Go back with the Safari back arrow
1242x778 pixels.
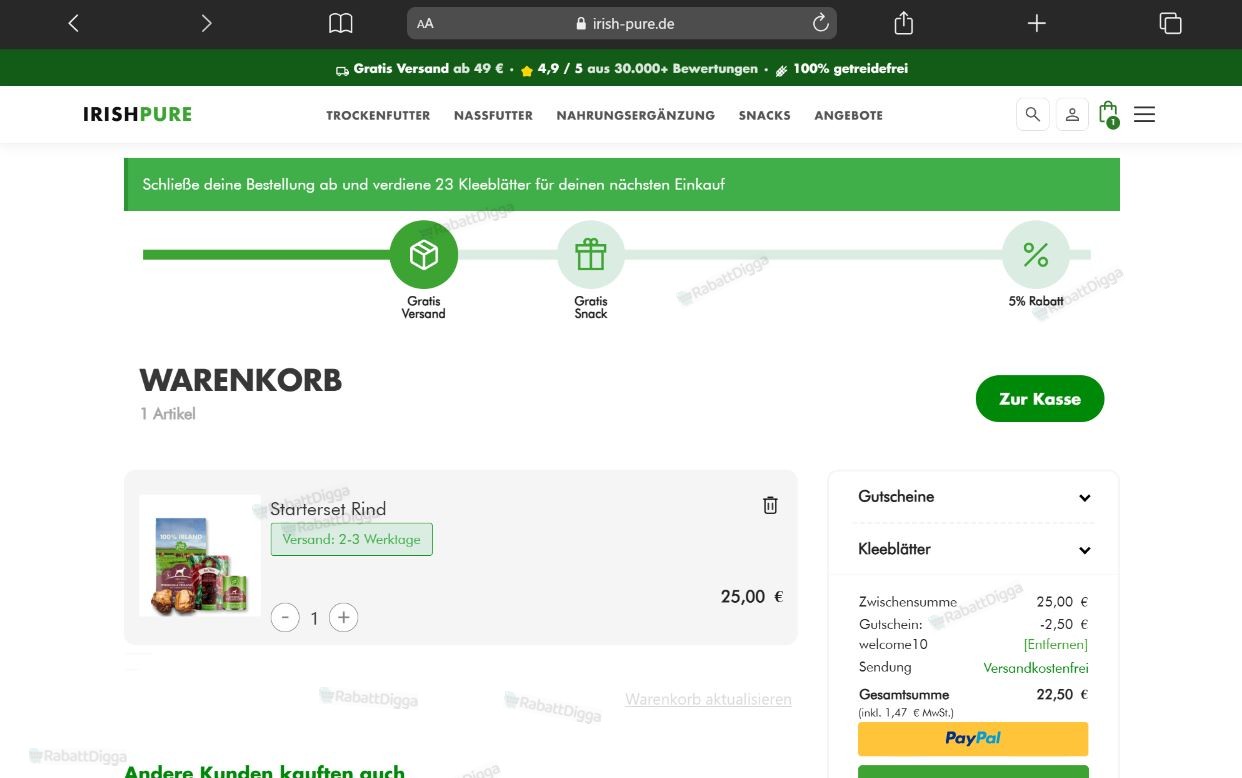[73, 23]
